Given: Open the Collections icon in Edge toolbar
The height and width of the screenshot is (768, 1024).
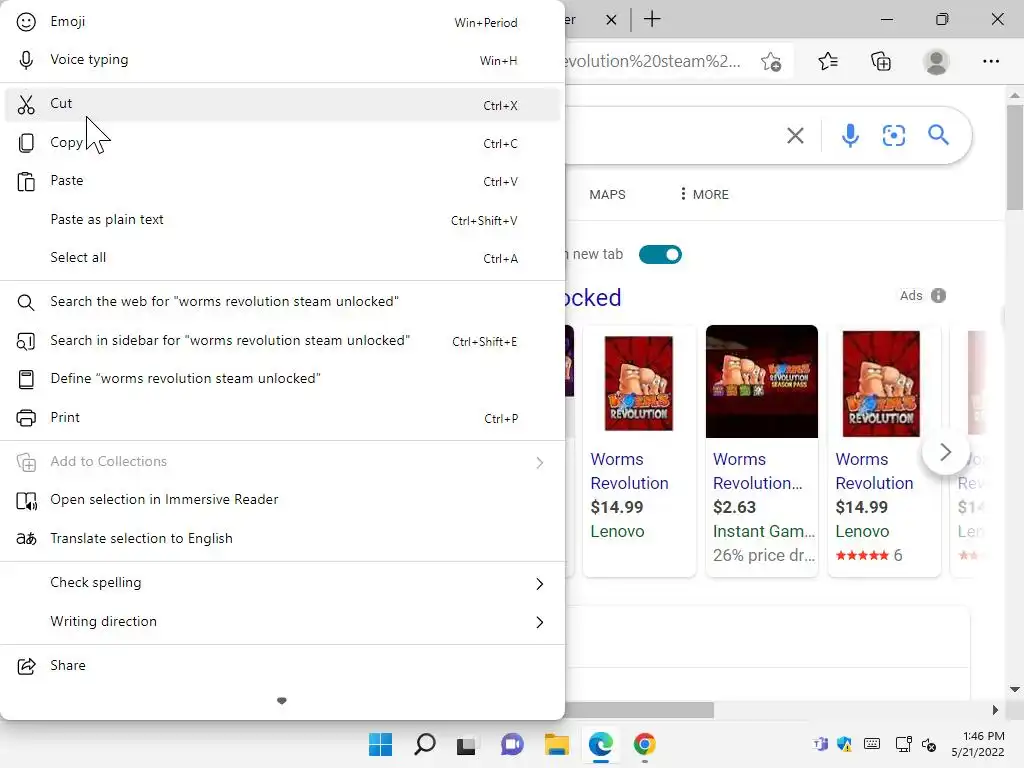Looking at the screenshot, I should [x=881, y=61].
